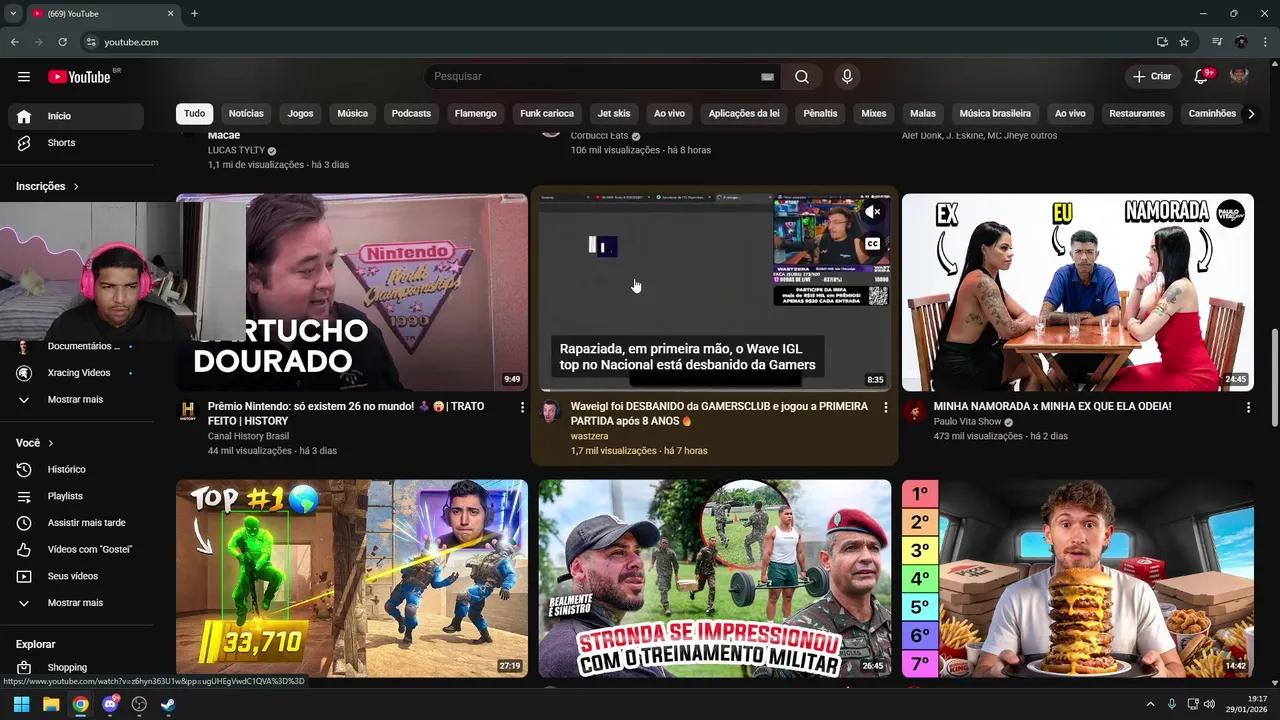Viewport: 1280px width, 720px height.
Task: Open Discord from the taskbar
Action: [x=110, y=704]
